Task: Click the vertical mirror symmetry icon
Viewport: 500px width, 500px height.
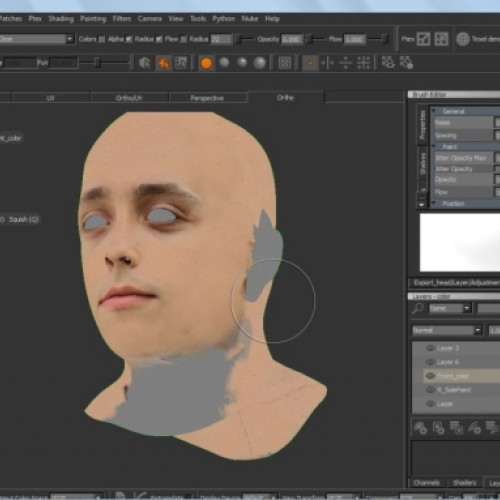Action: click(328, 63)
